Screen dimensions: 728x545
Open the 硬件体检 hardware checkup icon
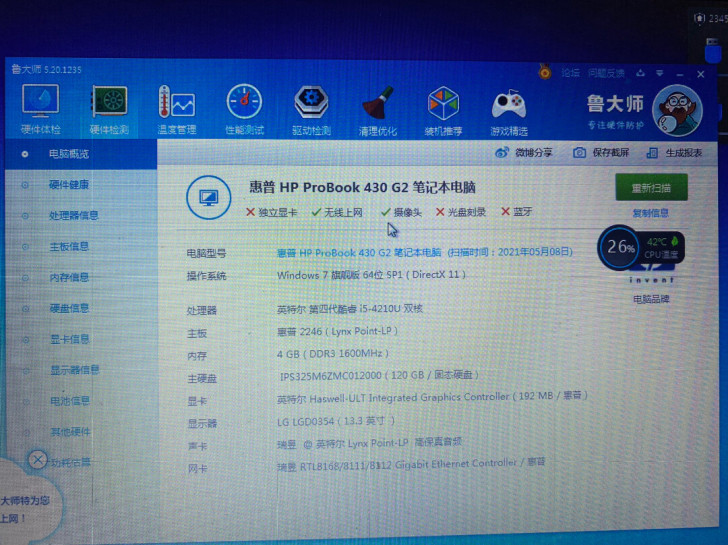pos(40,110)
